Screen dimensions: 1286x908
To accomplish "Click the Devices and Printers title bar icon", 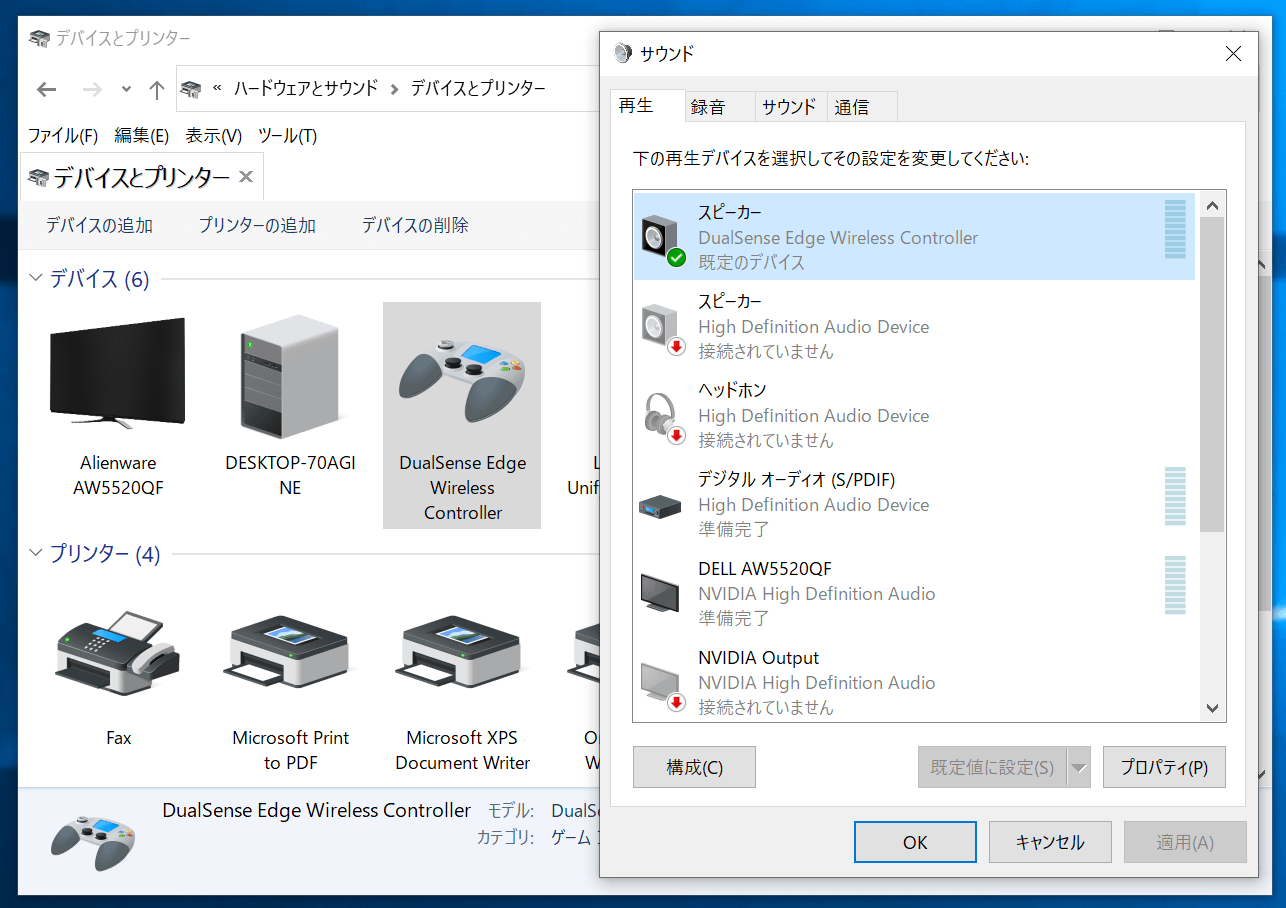I will [x=39, y=38].
